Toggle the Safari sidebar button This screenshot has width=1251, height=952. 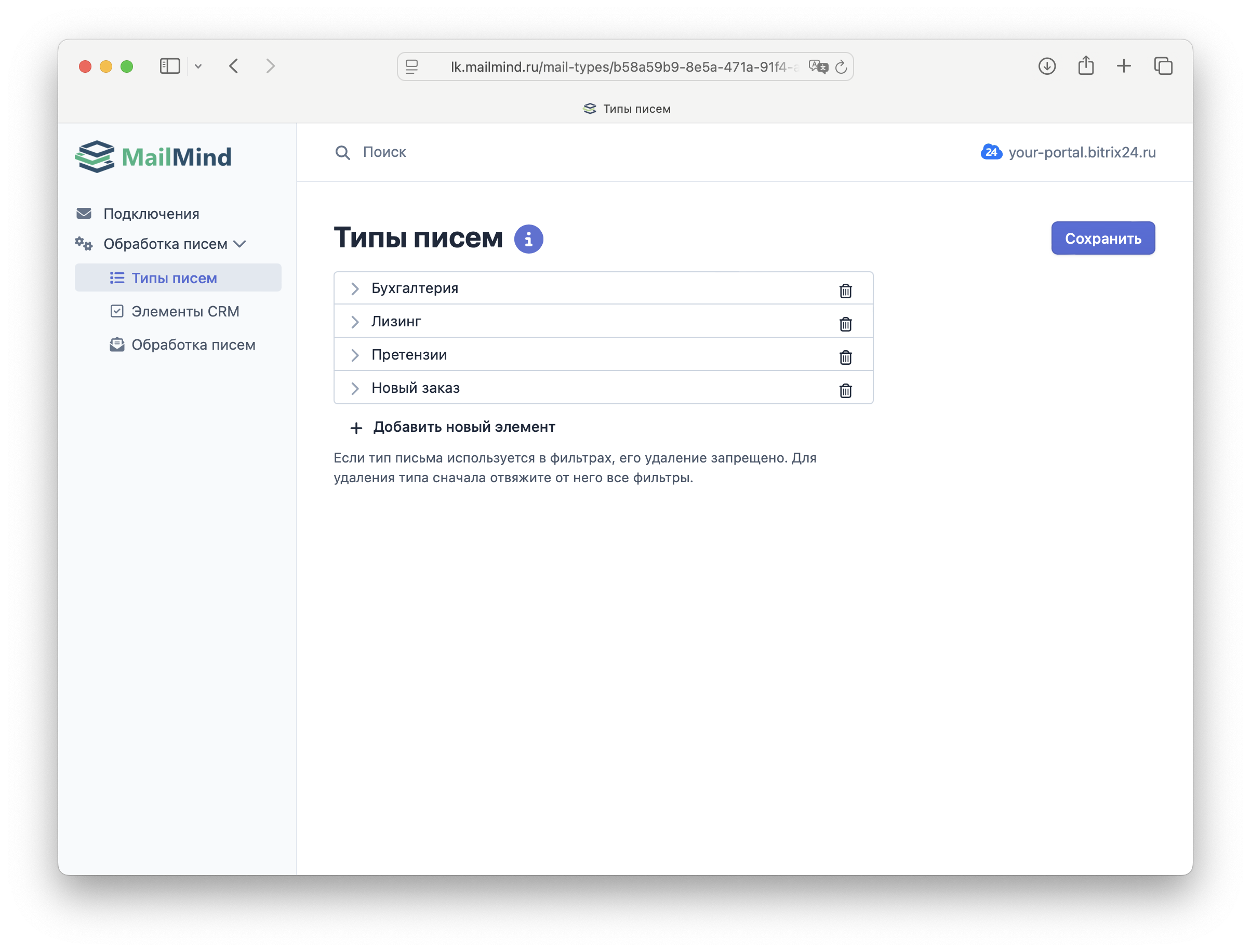click(x=169, y=67)
